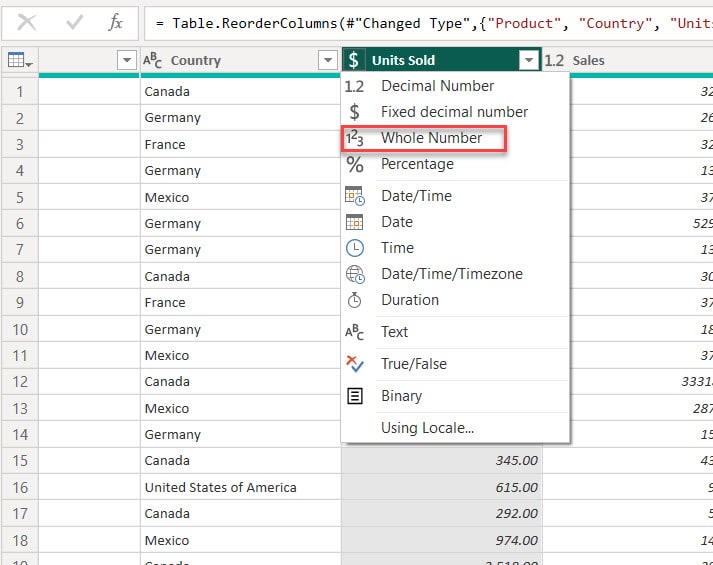
Task: Click the fx function icon
Action: coord(115,22)
